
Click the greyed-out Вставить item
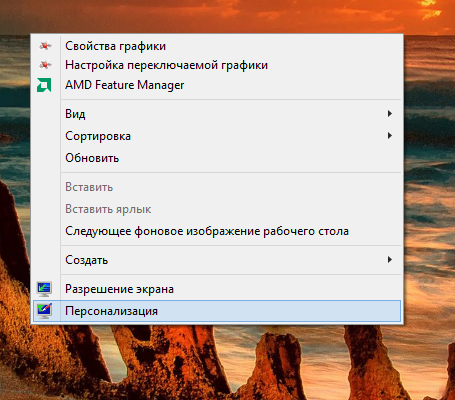217,187
